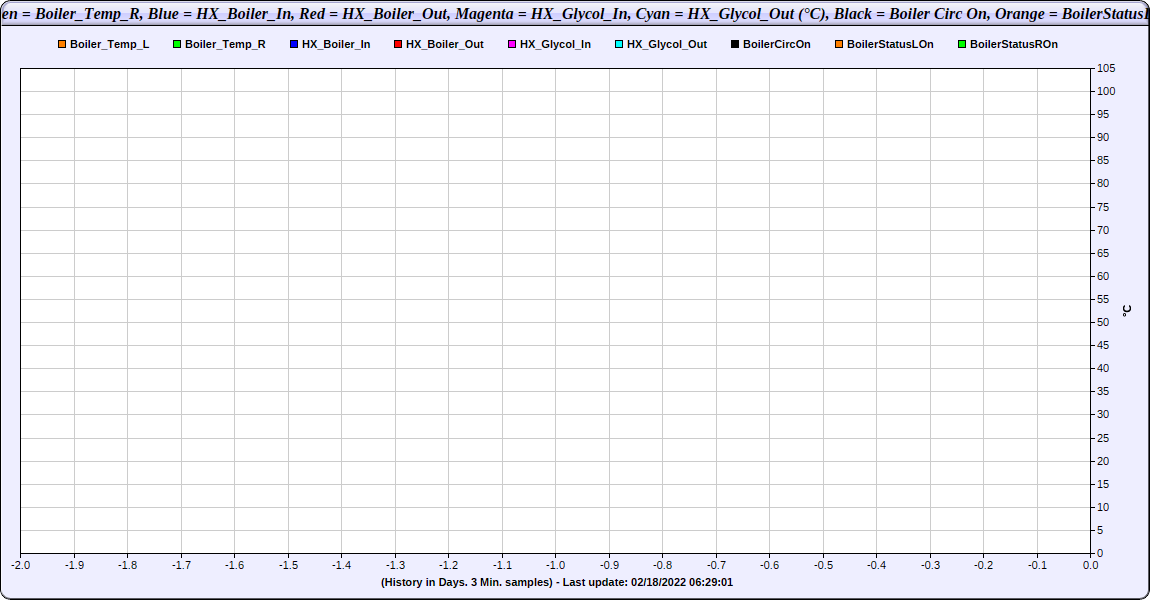Click the 75 value on the Y axis

(x=1103, y=207)
